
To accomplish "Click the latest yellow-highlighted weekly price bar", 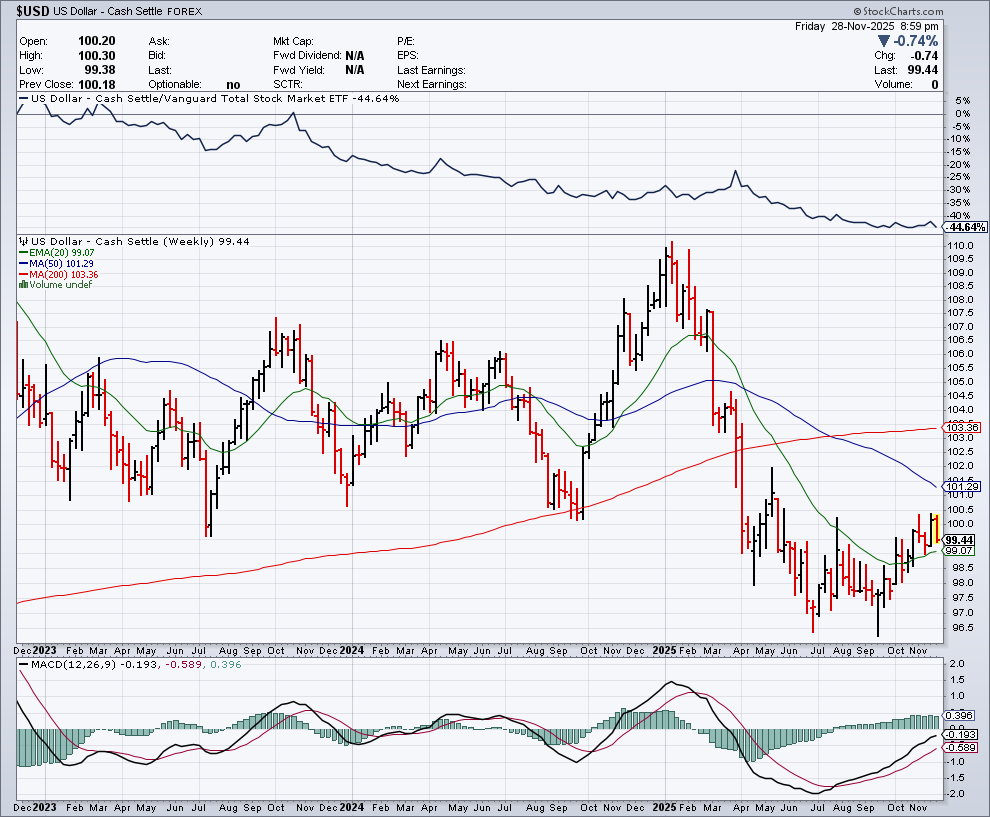I will click(934, 528).
